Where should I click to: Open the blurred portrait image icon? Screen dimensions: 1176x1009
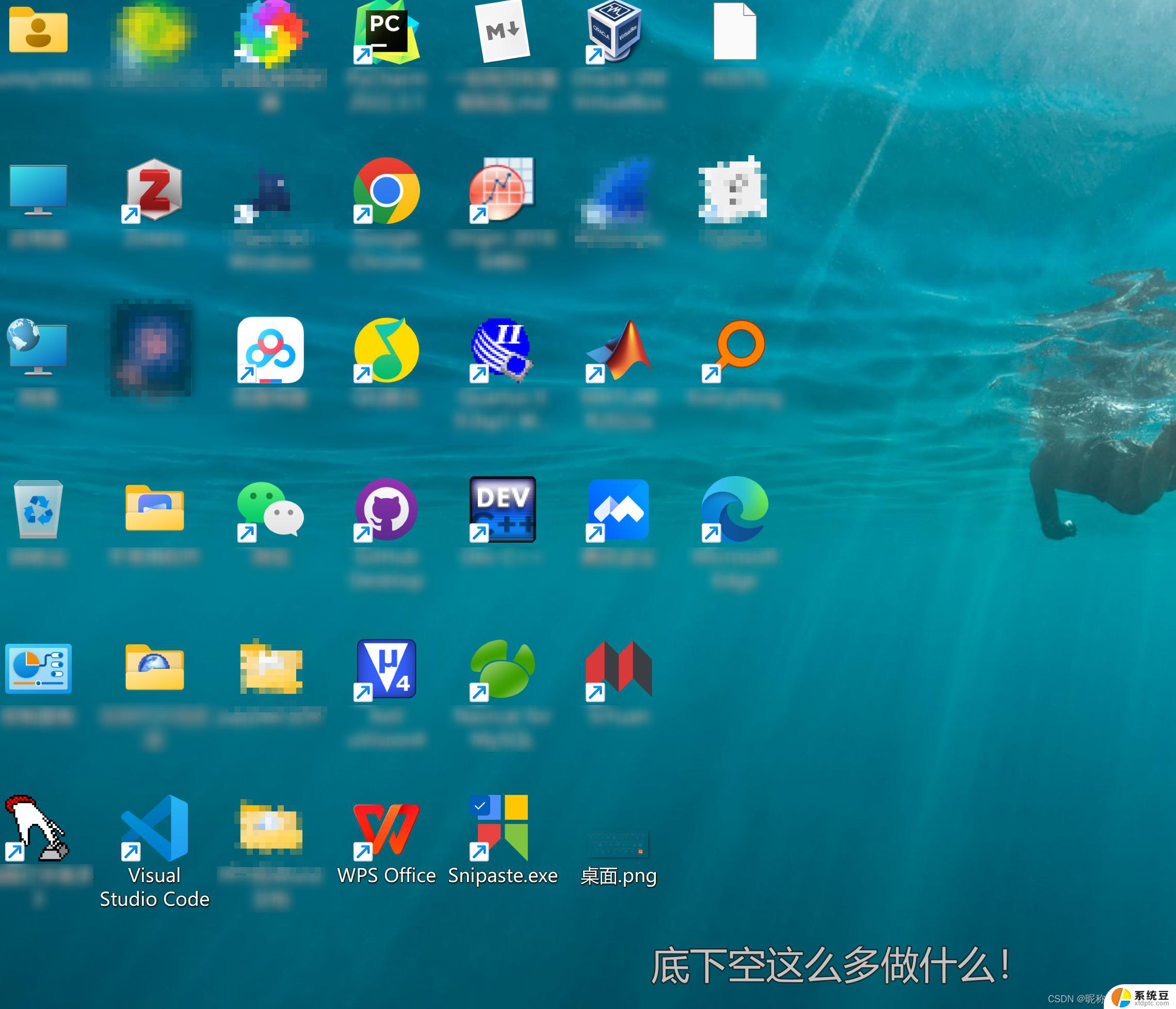click(x=151, y=348)
